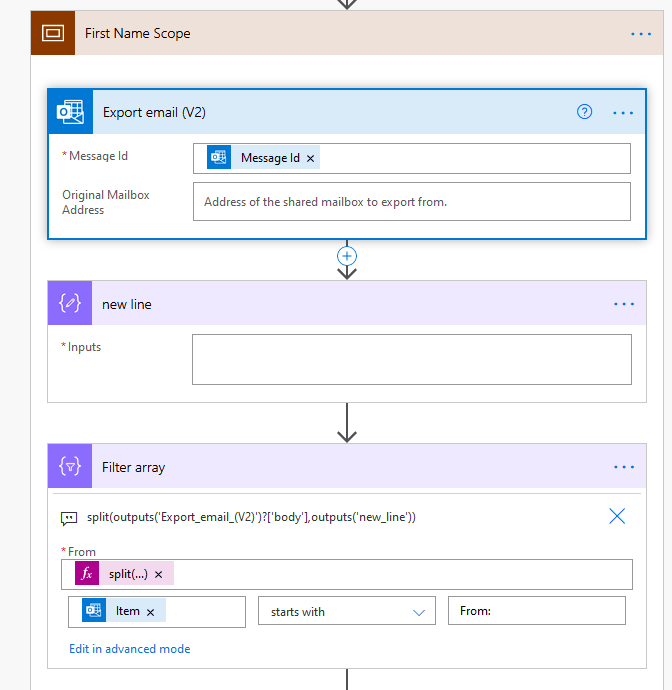Click the First Name Scope icon
Viewport: 672px width, 690px height.
coord(53,33)
